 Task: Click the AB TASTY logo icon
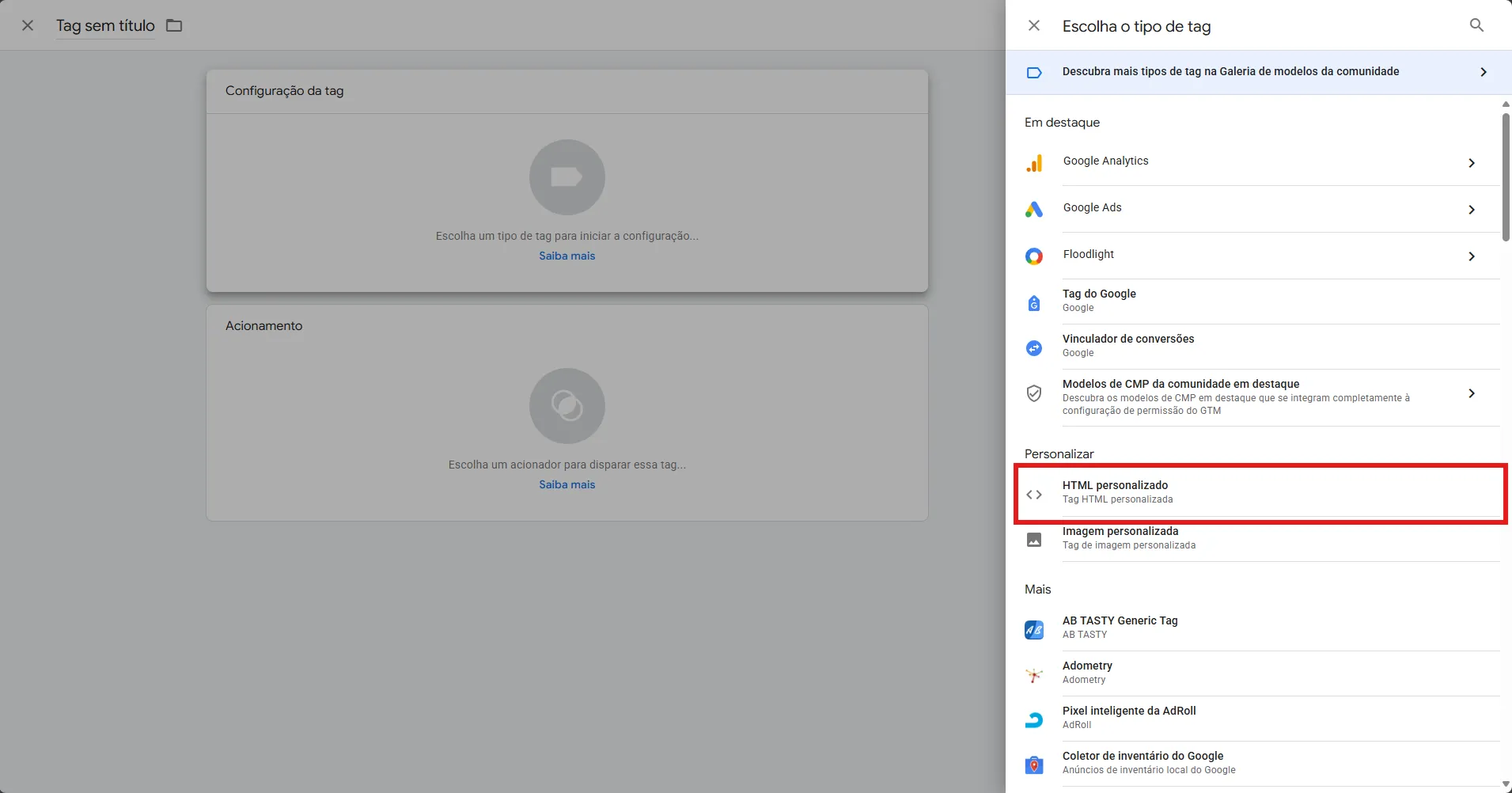click(x=1034, y=630)
